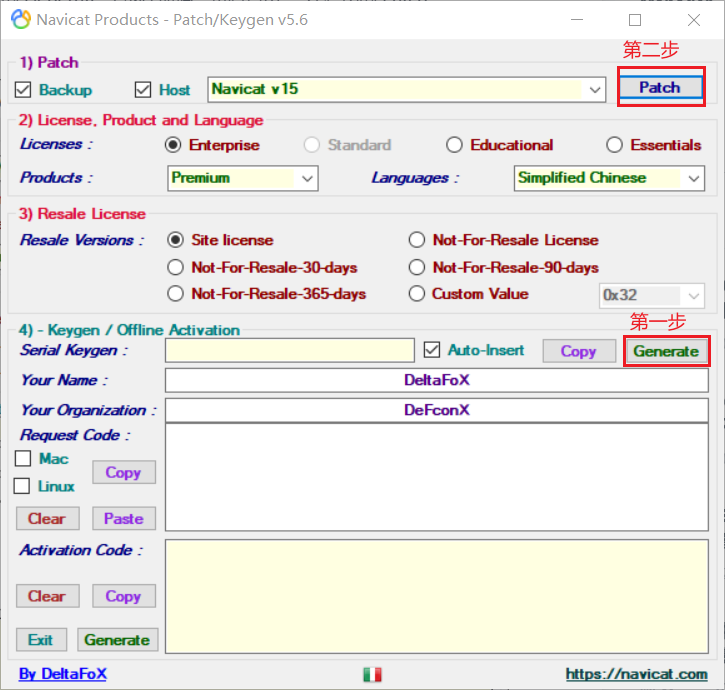725x690 pixels.
Task: Click inside the Activation Code text area
Action: [x=436, y=596]
